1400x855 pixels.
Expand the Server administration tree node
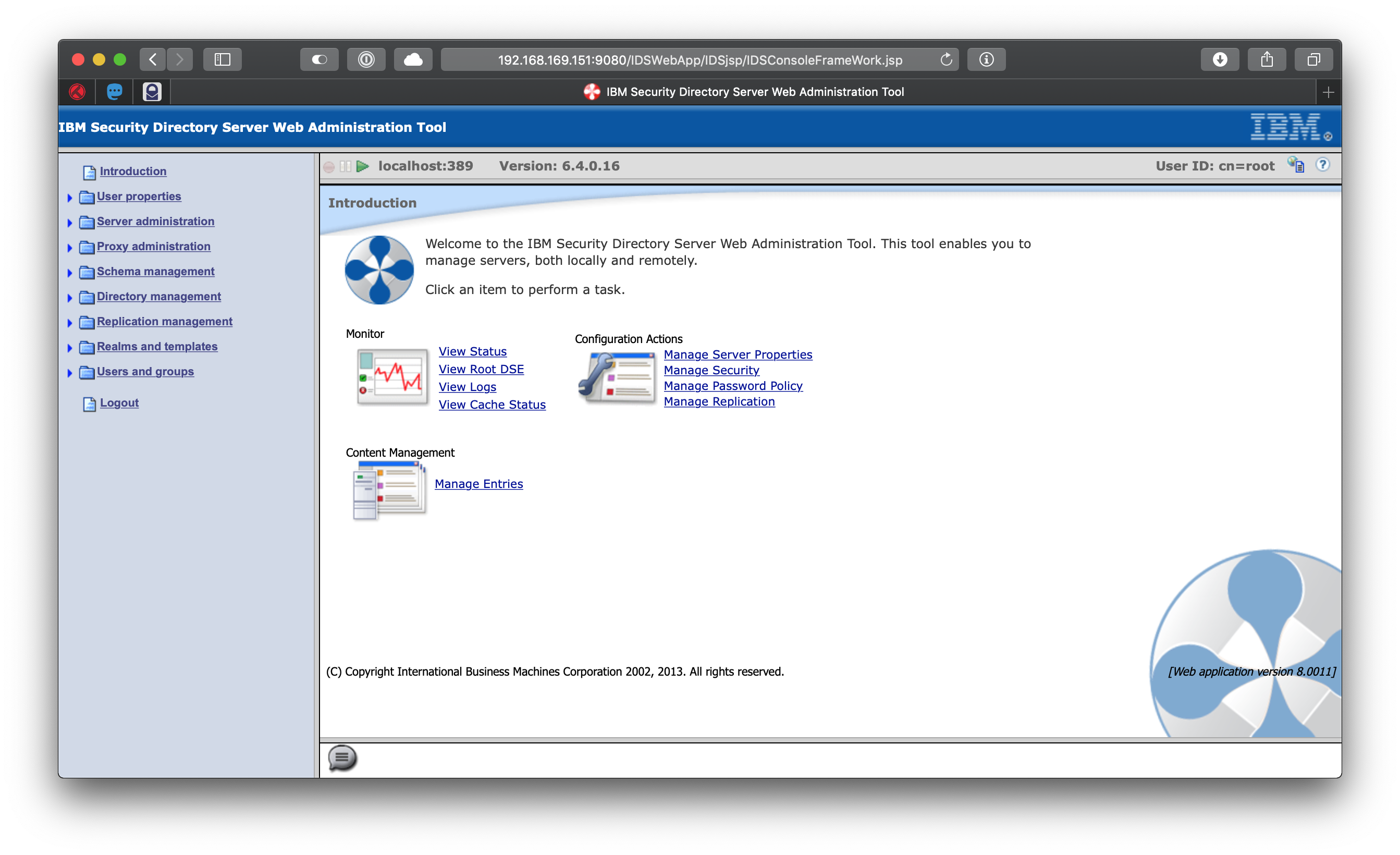click(x=70, y=222)
